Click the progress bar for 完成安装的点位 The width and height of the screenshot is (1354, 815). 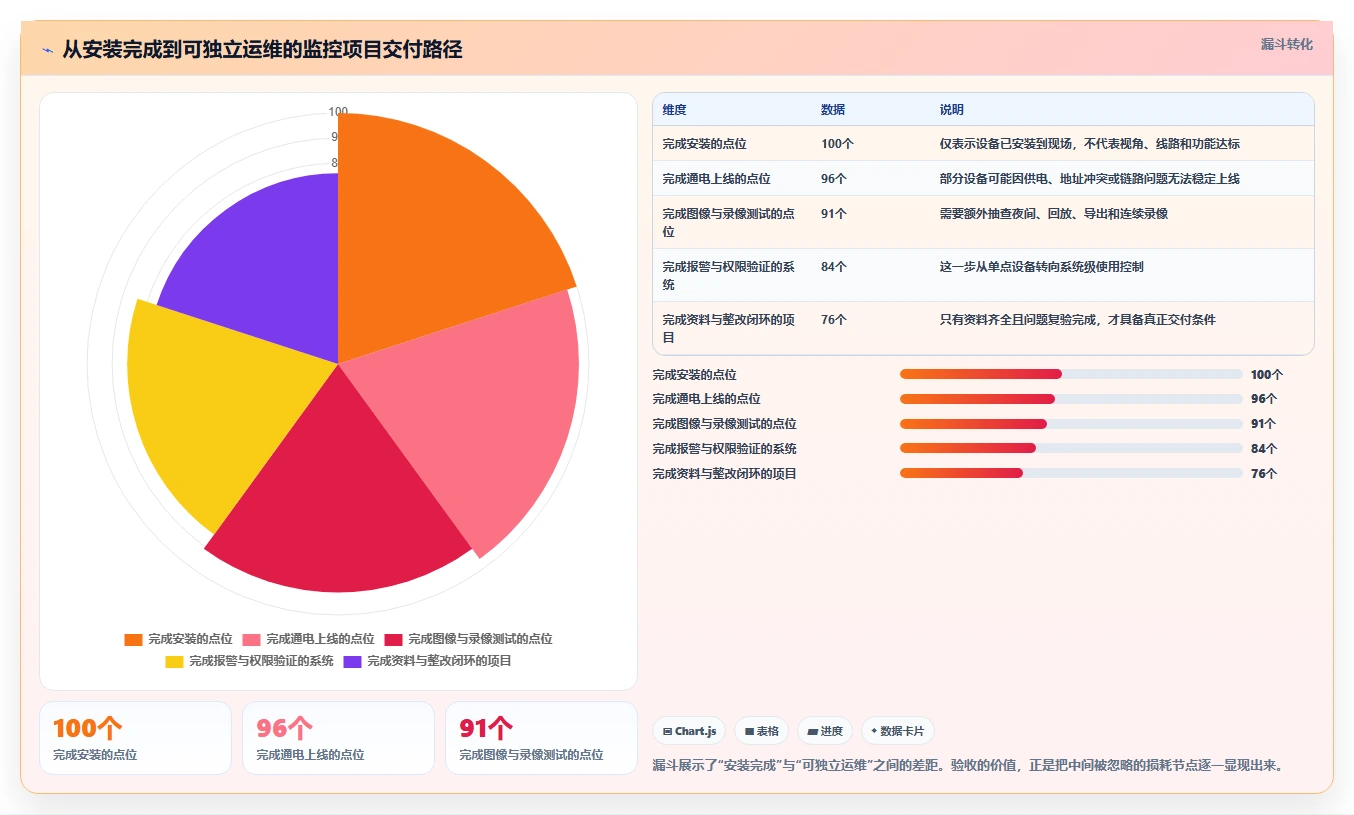pyautogui.click(x=1071, y=374)
